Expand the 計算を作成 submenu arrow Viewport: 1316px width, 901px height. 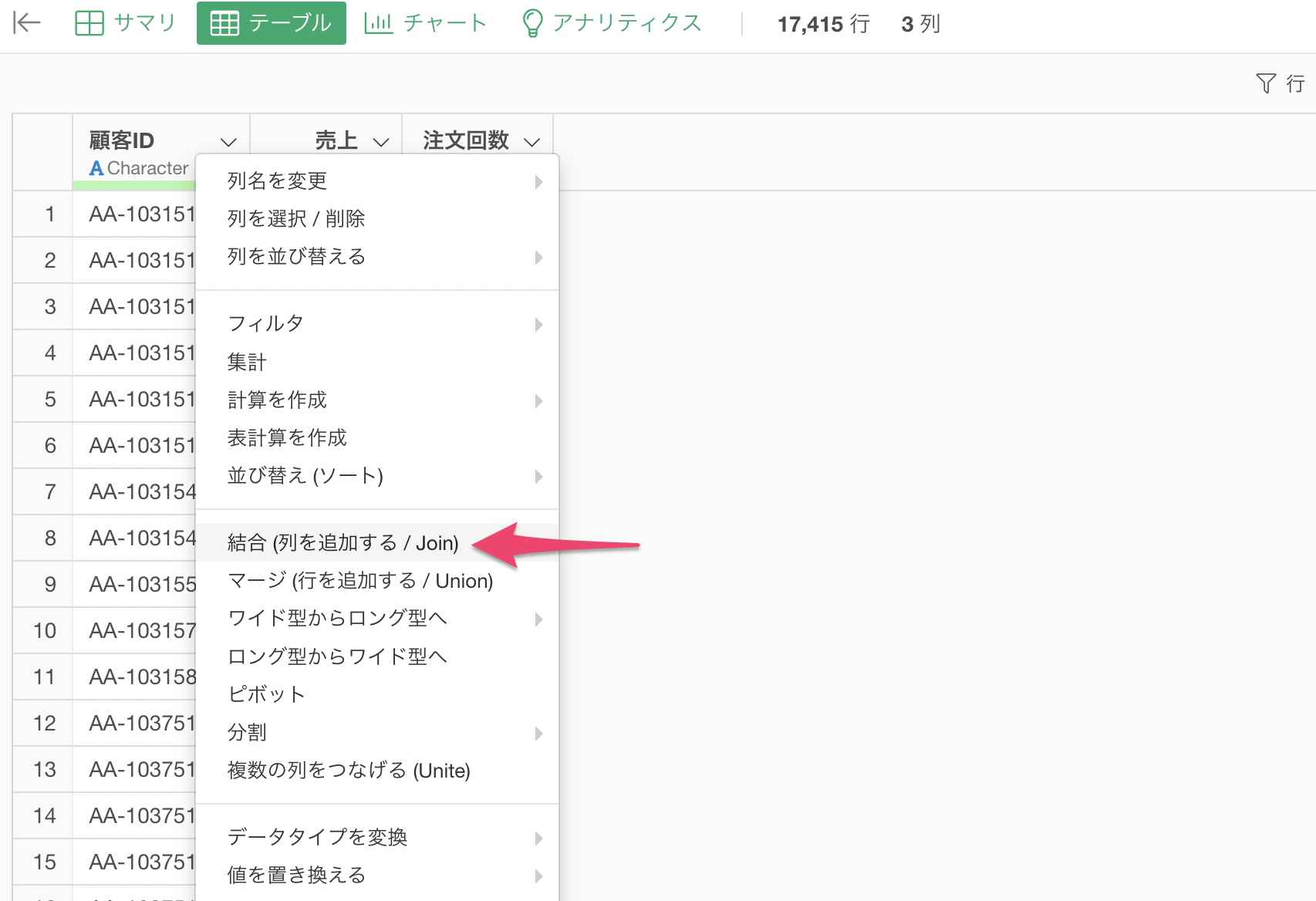tap(539, 400)
